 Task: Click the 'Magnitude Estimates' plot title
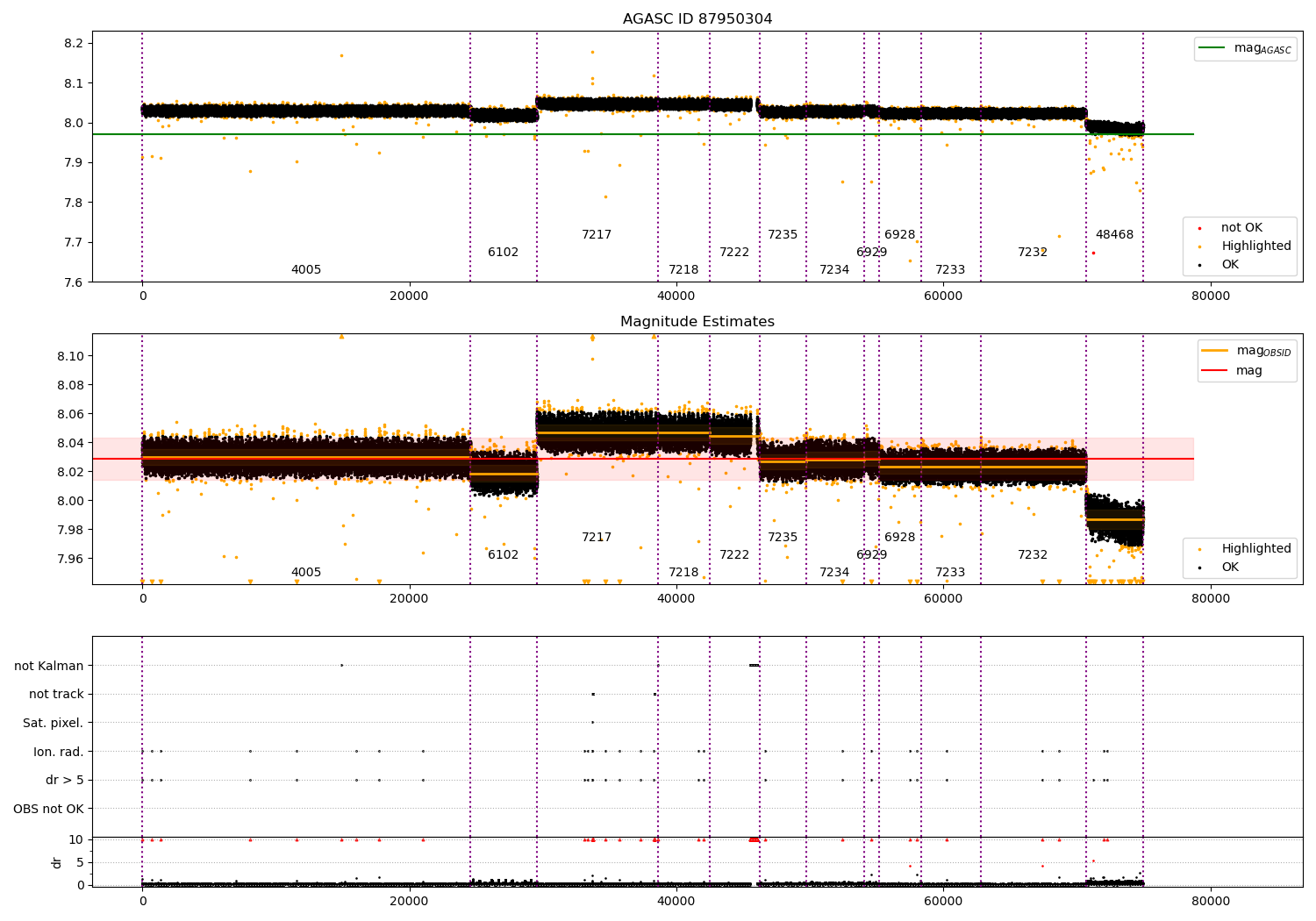697,322
